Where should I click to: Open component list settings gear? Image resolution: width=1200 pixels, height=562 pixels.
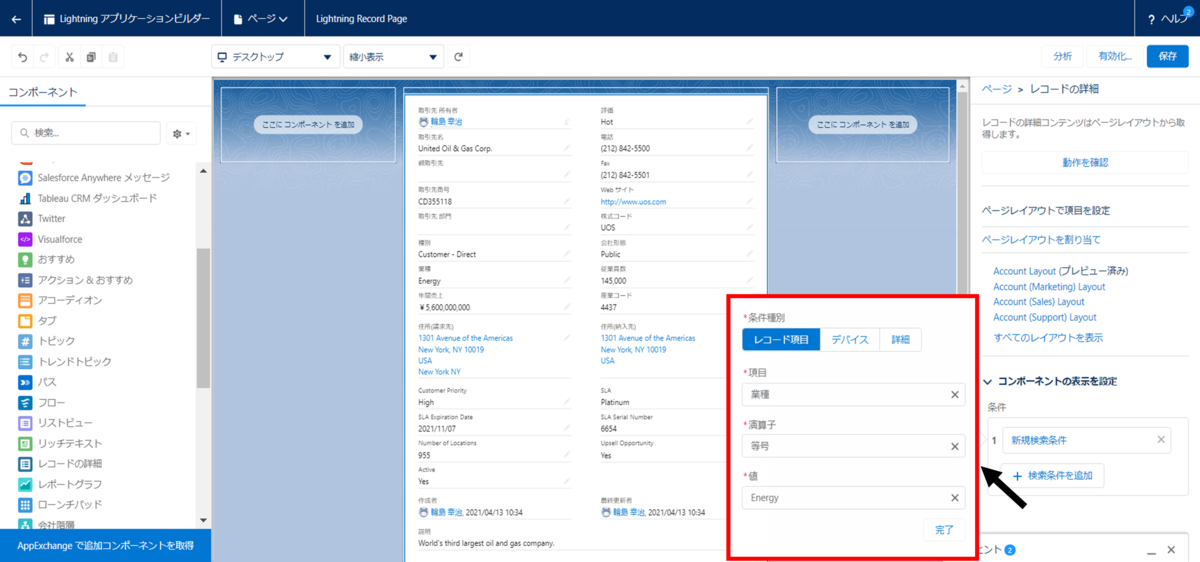[x=182, y=133]
